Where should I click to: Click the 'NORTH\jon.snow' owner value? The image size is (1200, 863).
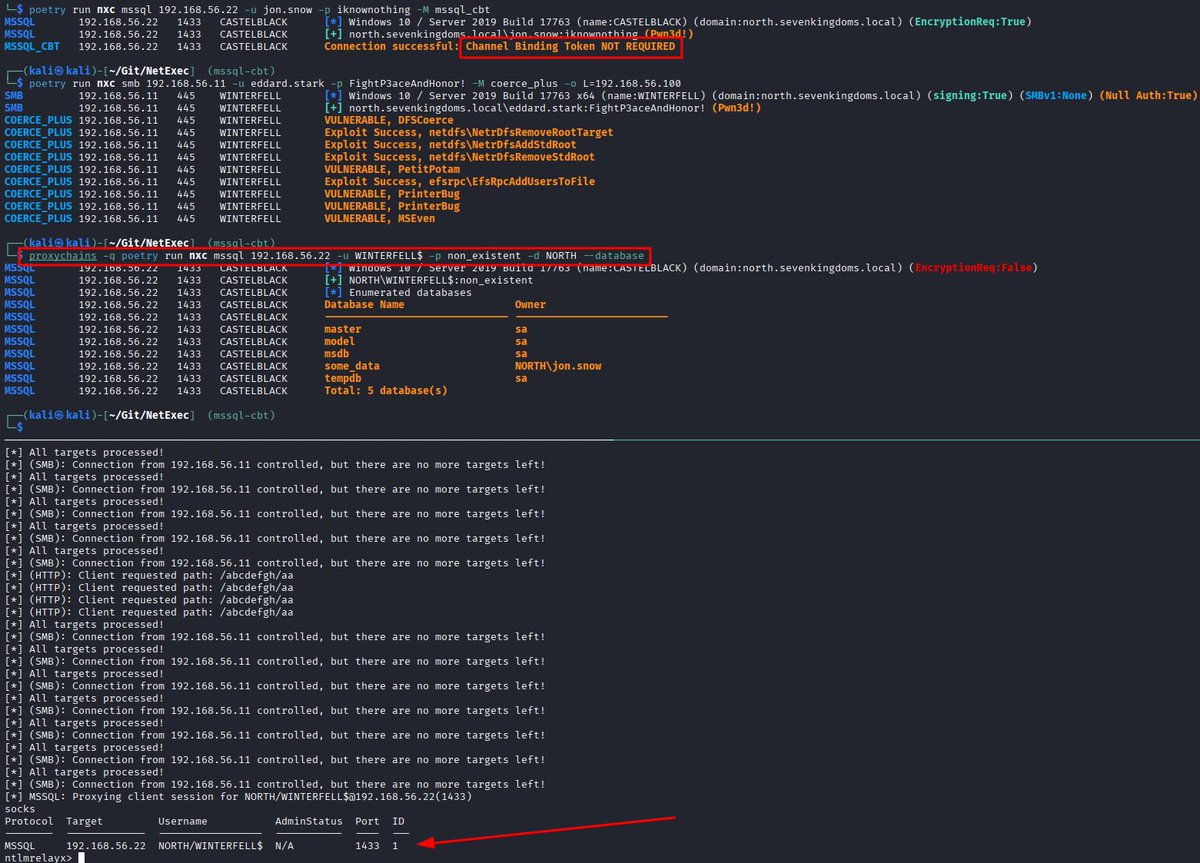[x=558, y=366]
